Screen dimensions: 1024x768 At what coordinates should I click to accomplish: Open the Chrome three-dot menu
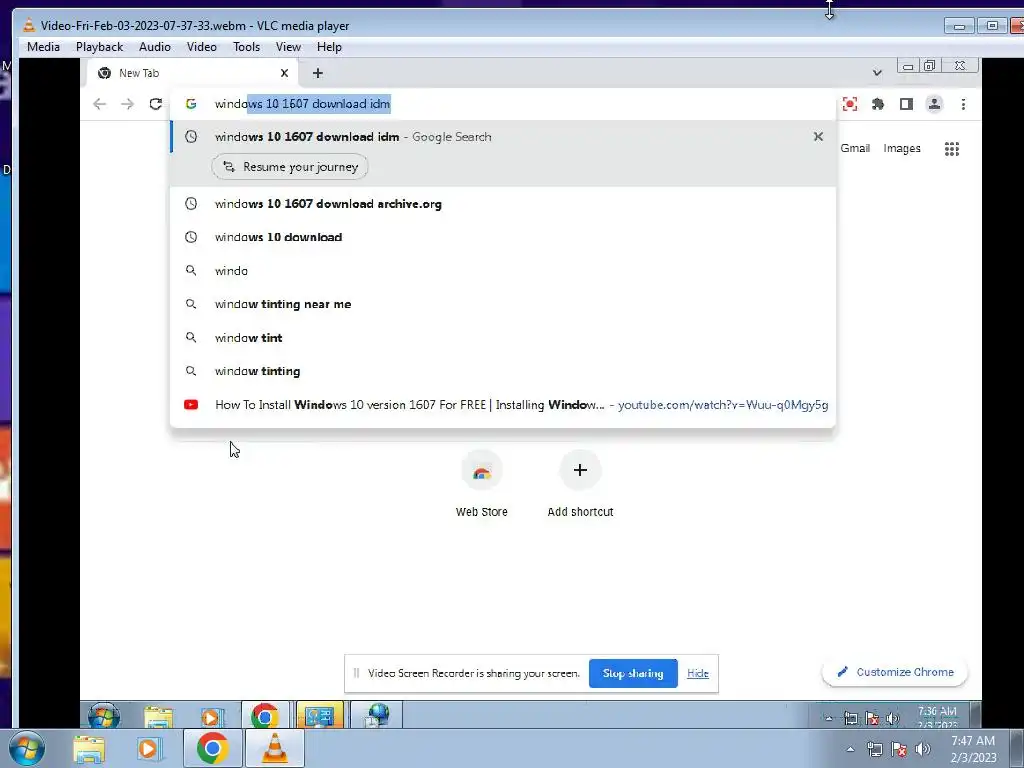click(963, 104)
